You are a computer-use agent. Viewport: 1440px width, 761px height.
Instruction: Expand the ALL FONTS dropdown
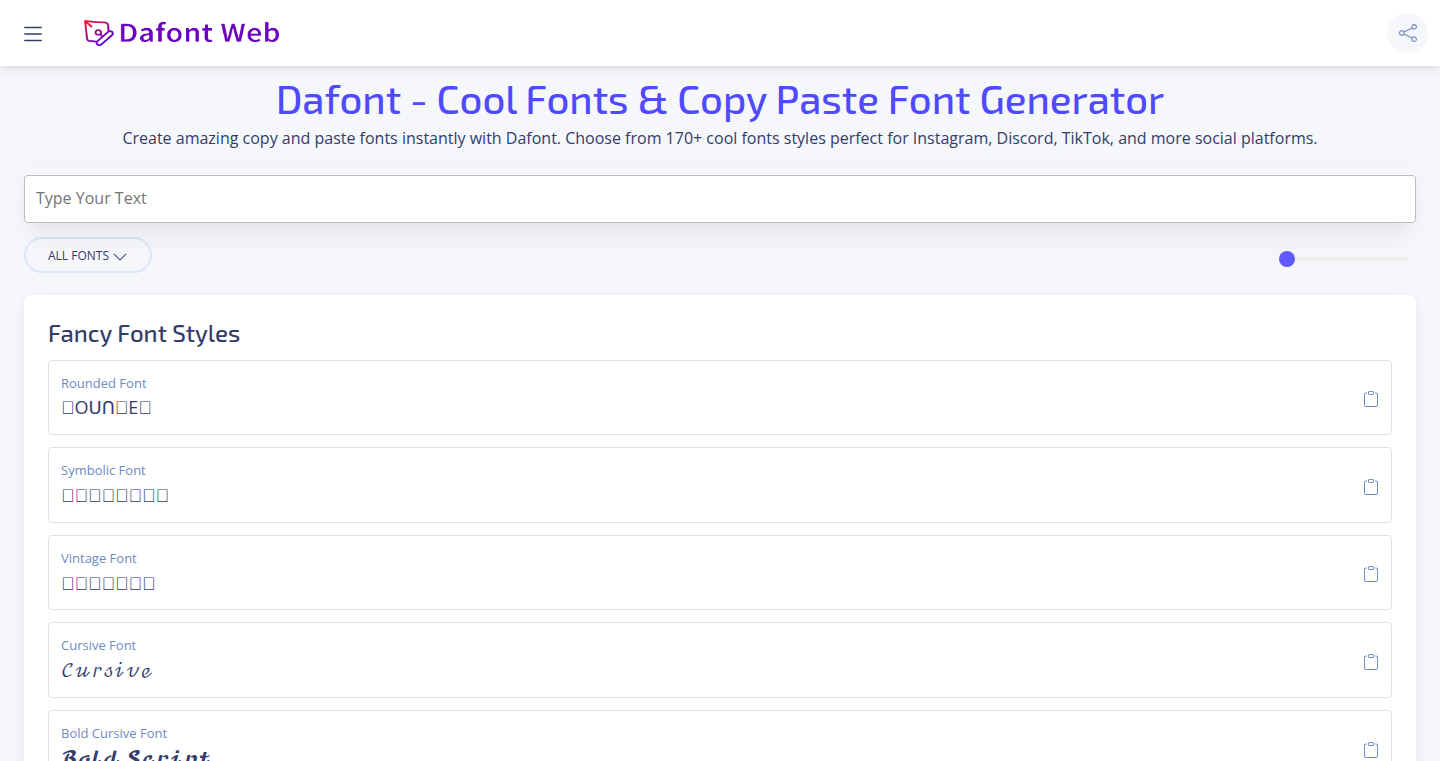88,255
